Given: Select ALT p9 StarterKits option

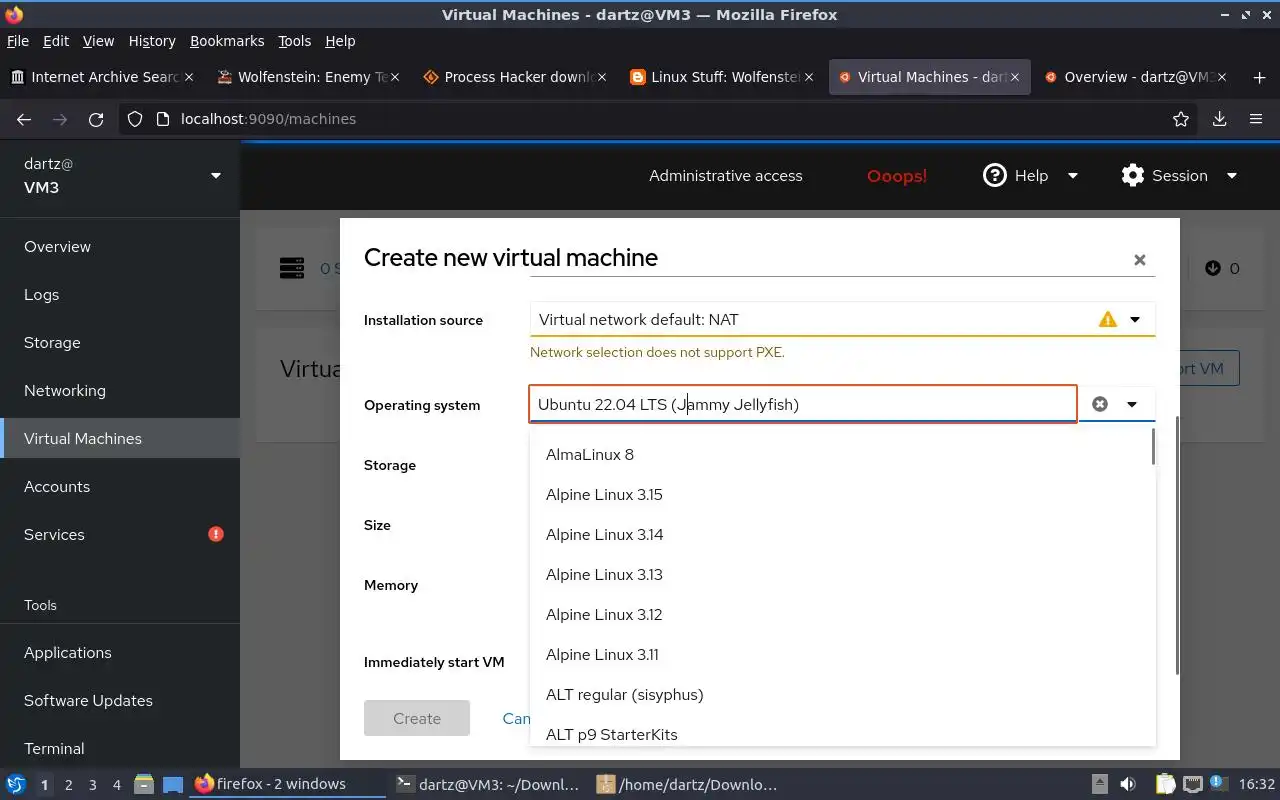Looking at the screenshot, I should (842, 733).
